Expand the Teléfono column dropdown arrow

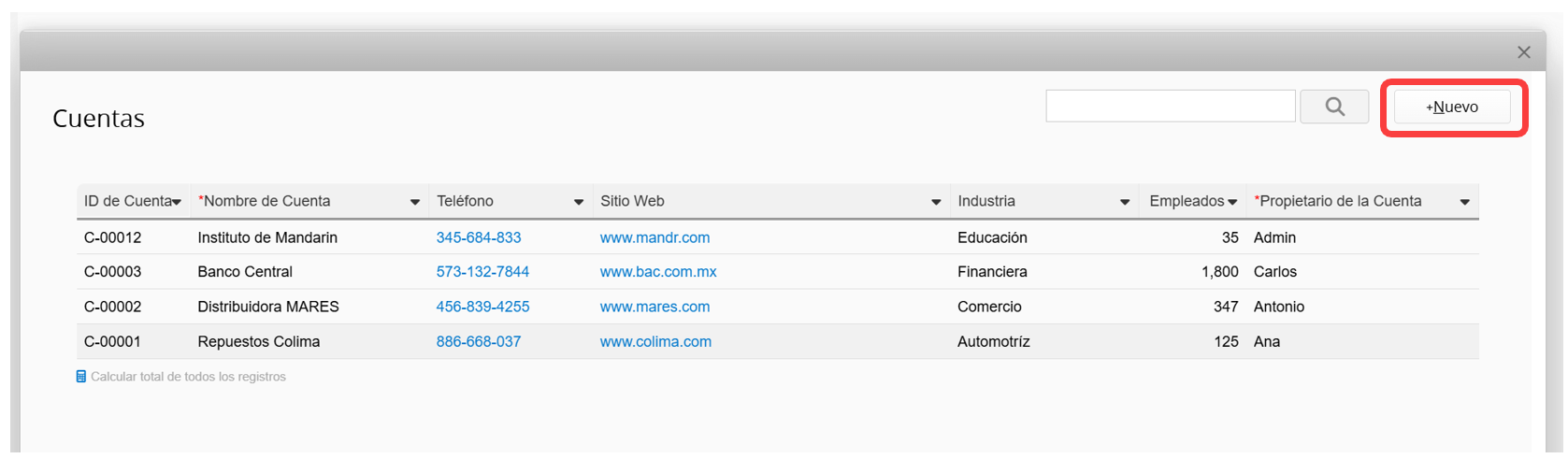click(x=579, y=202)
